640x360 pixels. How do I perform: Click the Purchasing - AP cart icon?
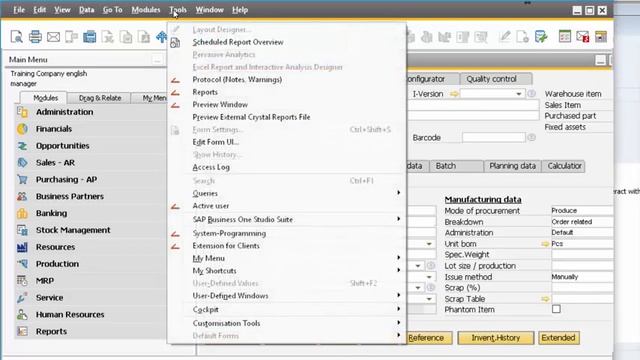coord(22,180)
